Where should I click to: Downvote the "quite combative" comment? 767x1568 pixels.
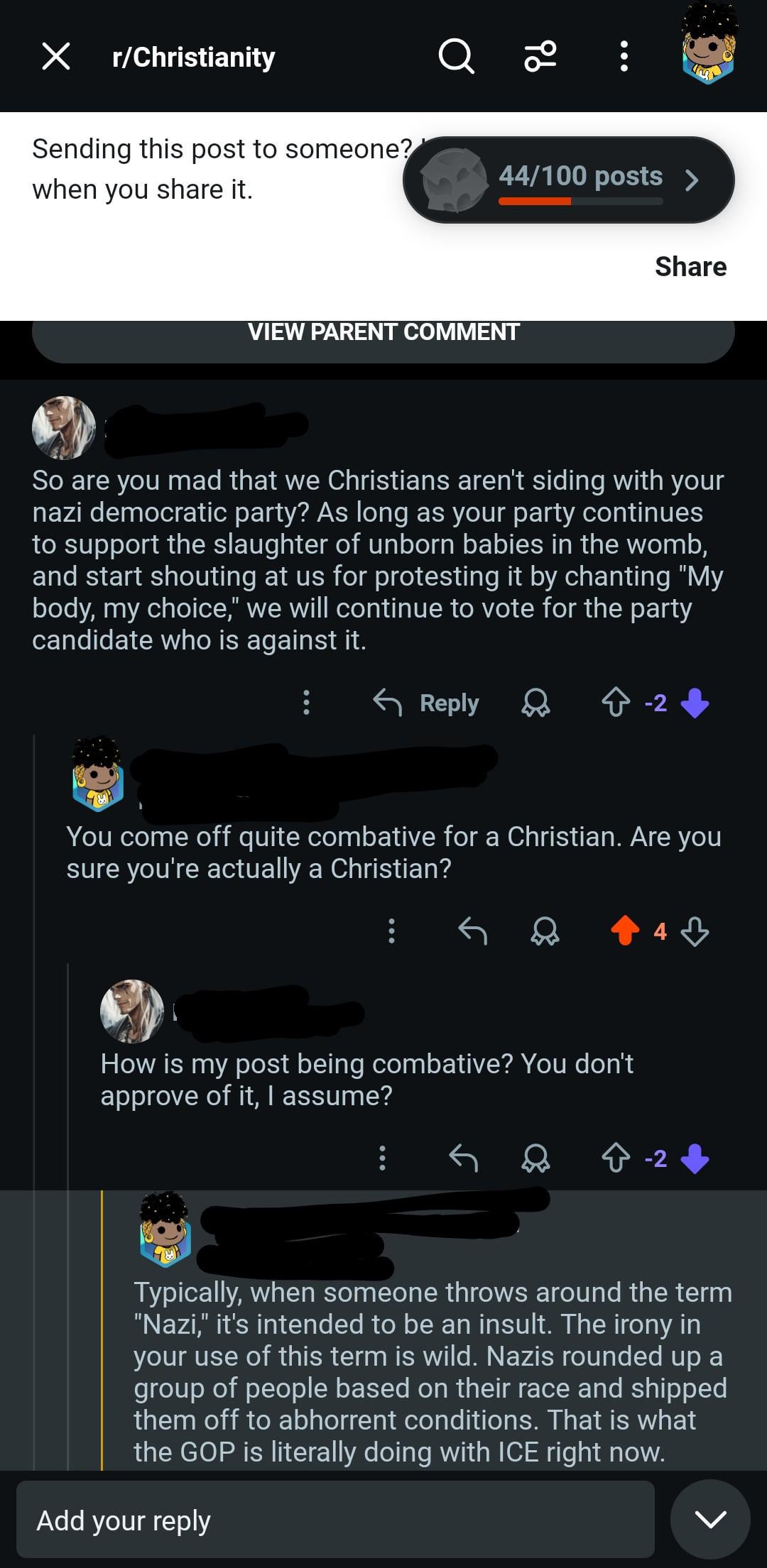tap(695, 931)
